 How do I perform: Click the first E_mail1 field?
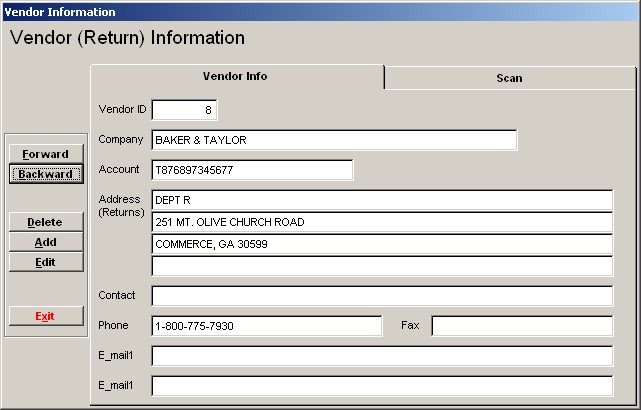[382, 356]
